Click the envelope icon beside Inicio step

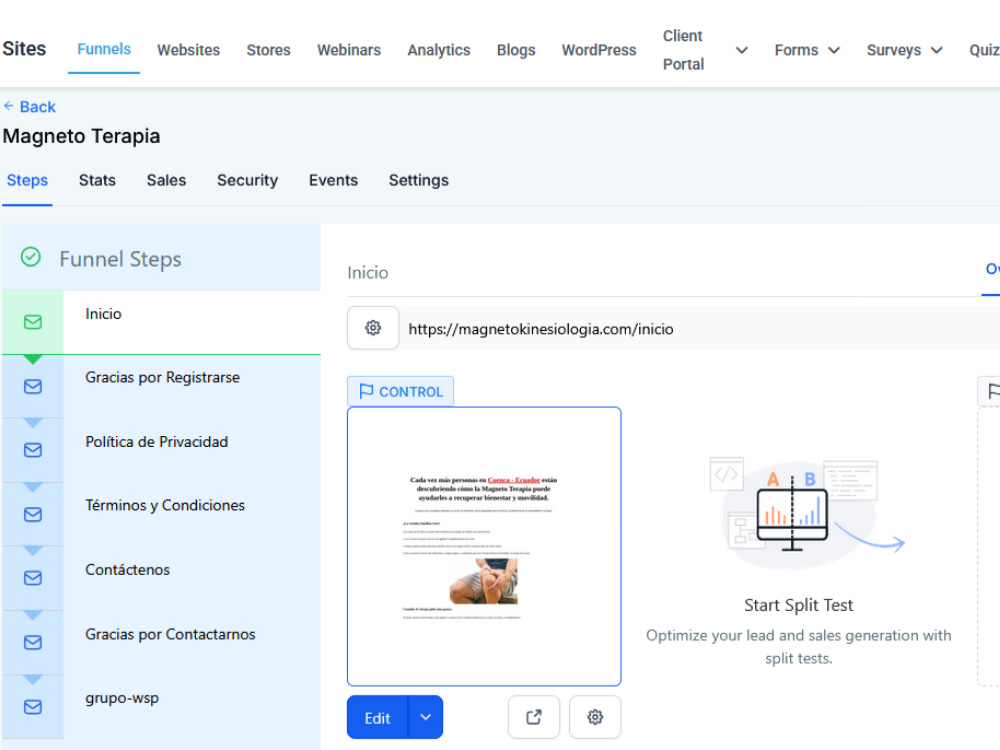click(x=33, y=322)
